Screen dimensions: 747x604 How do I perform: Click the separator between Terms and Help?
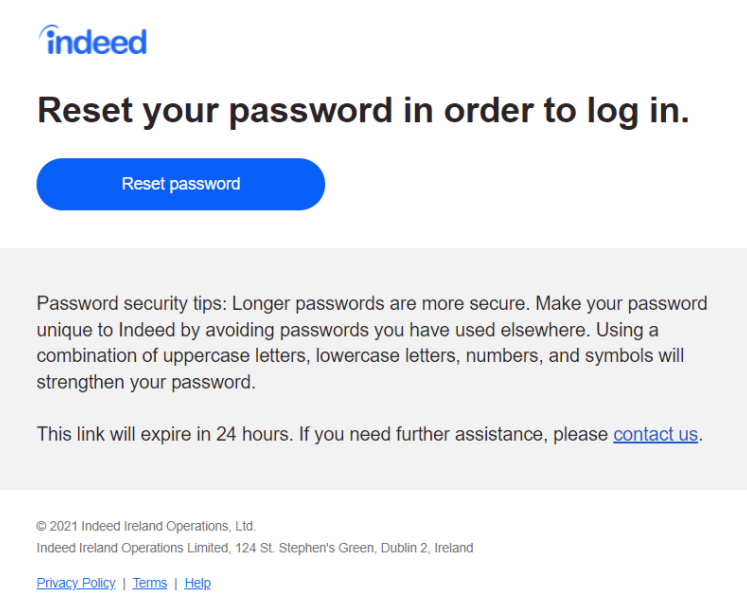pyautogui.click(x=176, y=584)
